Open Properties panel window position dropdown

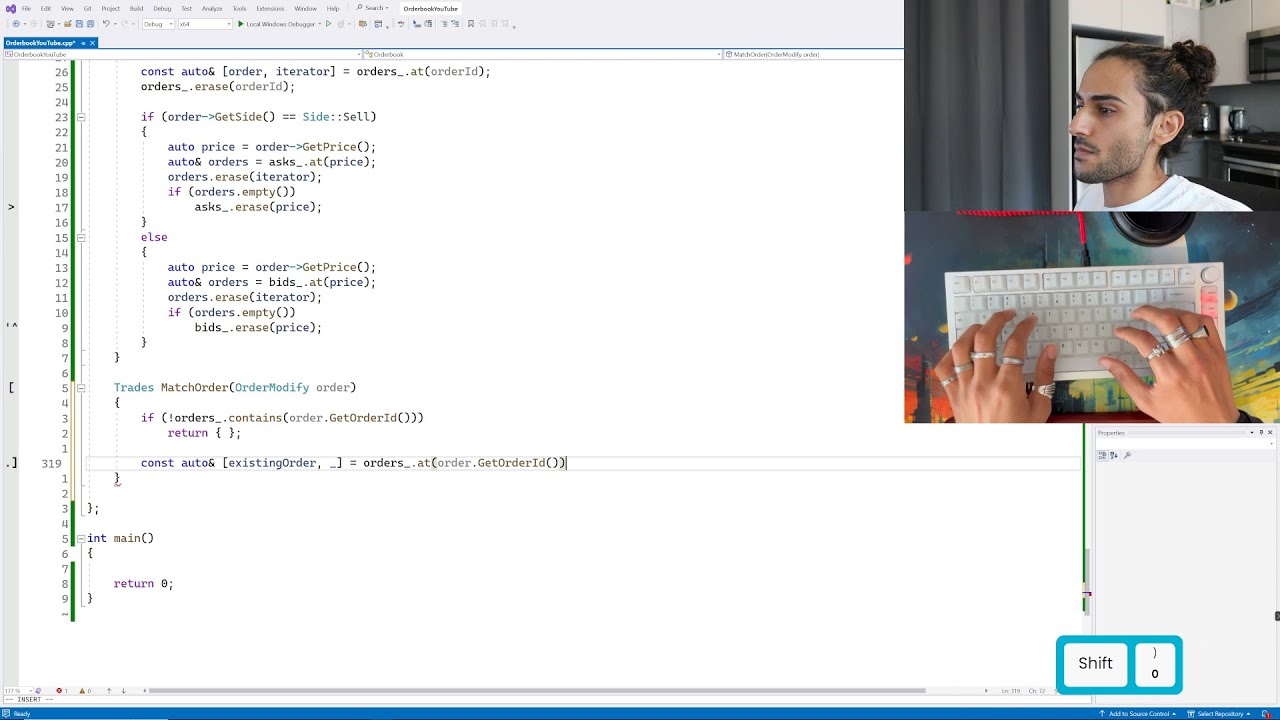pyautogui.click(x=1251, y=432)
